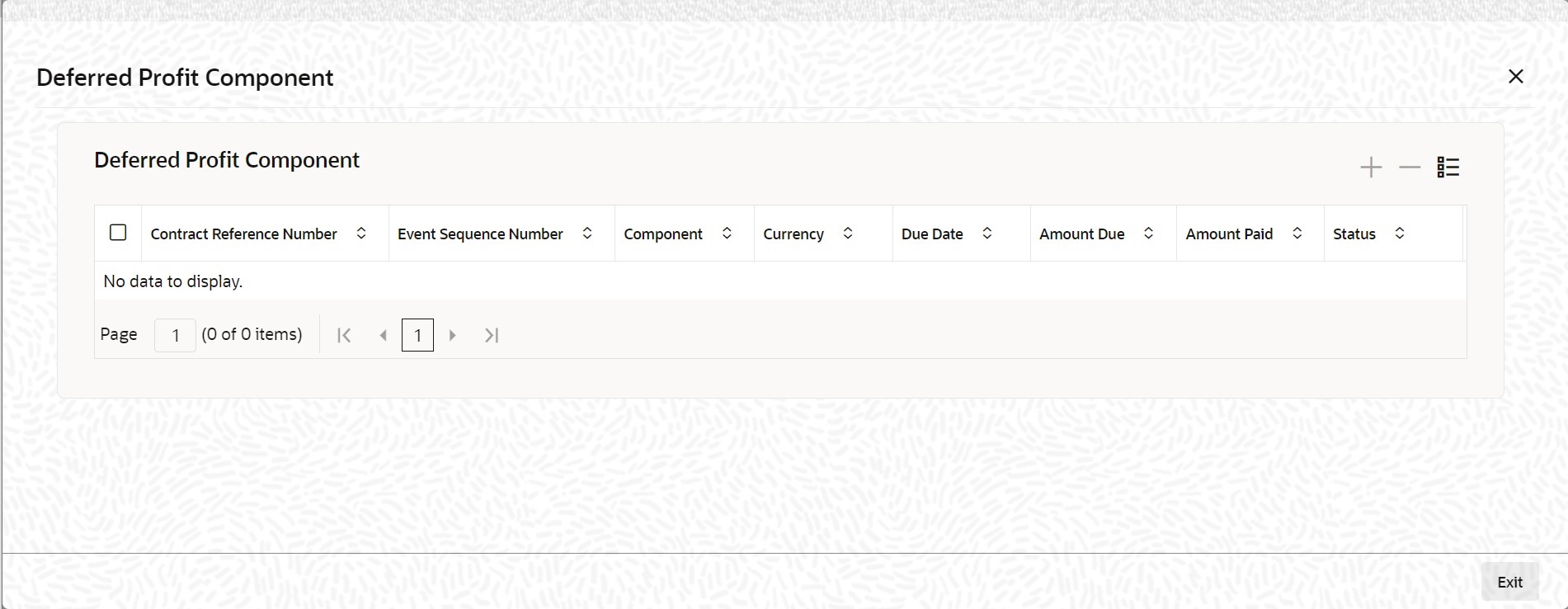The width and height of the screenshot is (1568, 609).
Task: Go to previous page arrow
Action: click(383, 335)
